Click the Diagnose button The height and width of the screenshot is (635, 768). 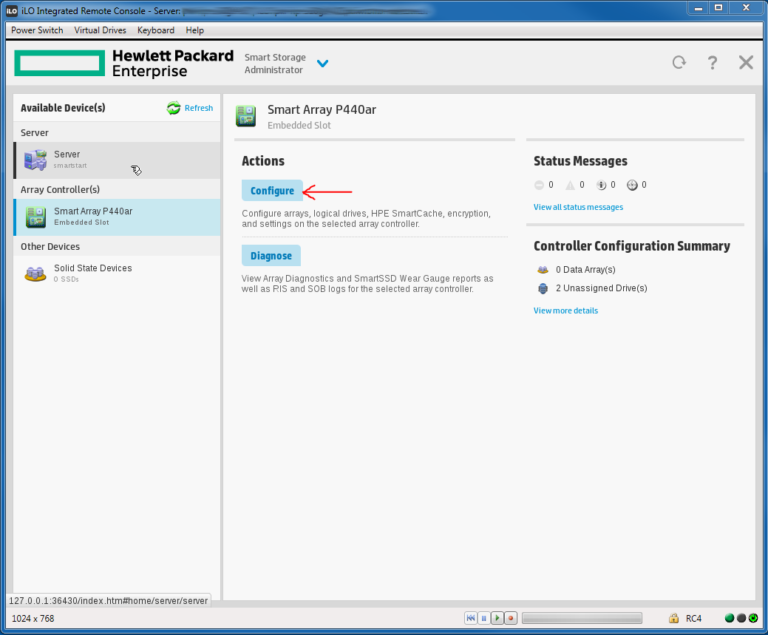271,256
